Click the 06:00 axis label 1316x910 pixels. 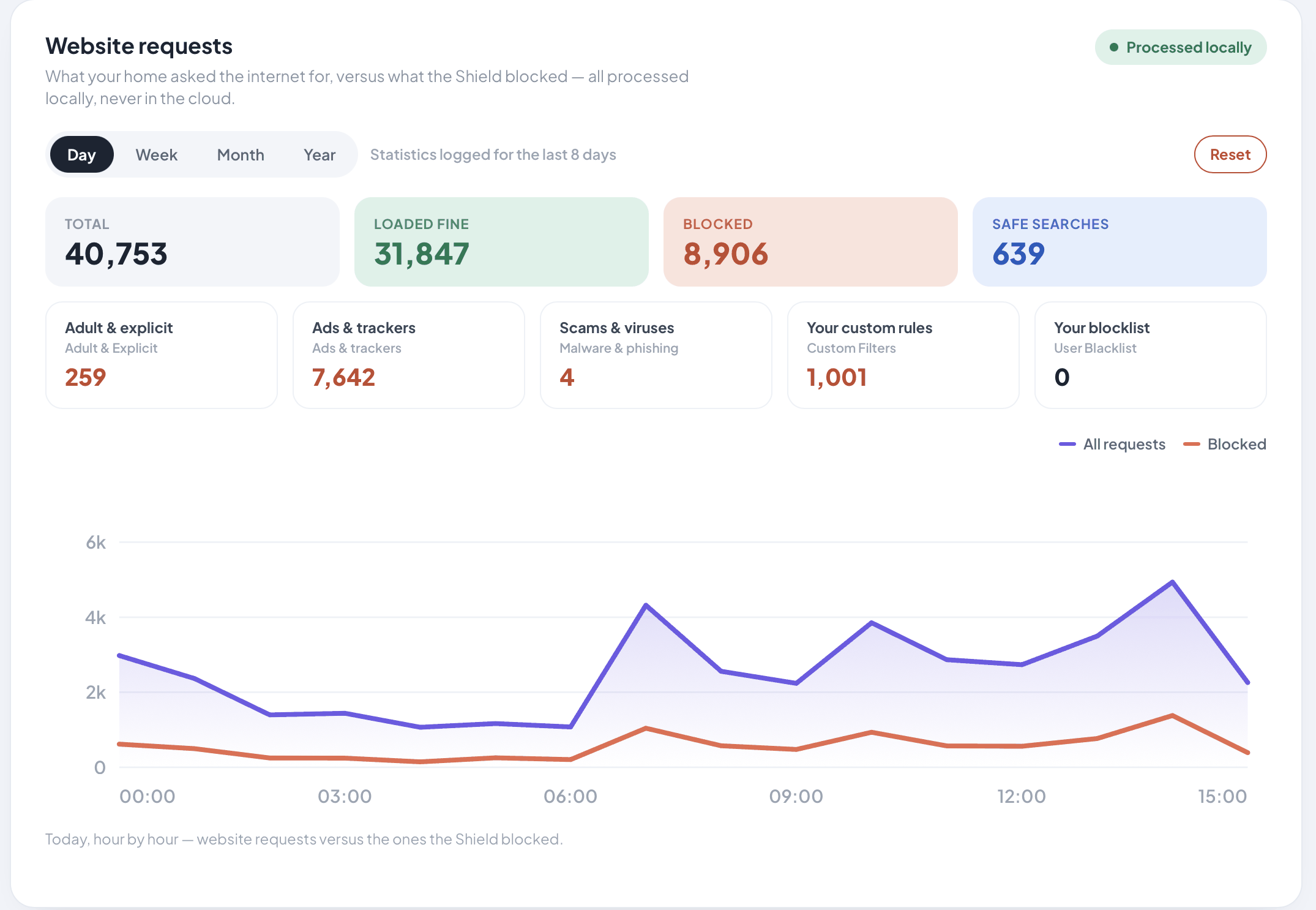(x=570, y=796)
